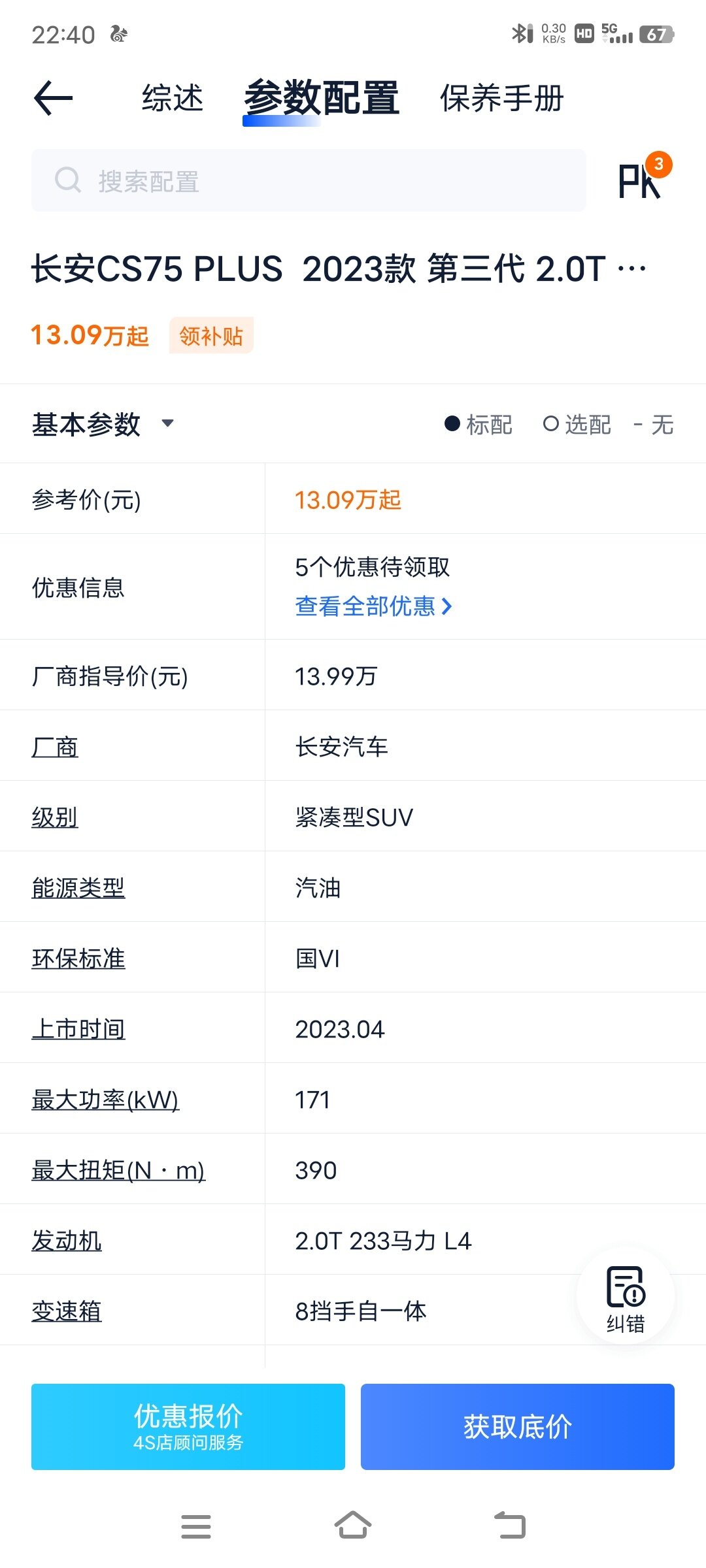
Task: Open the 最大功率(kW) term explanation
Action: [x=105, y=1100]
